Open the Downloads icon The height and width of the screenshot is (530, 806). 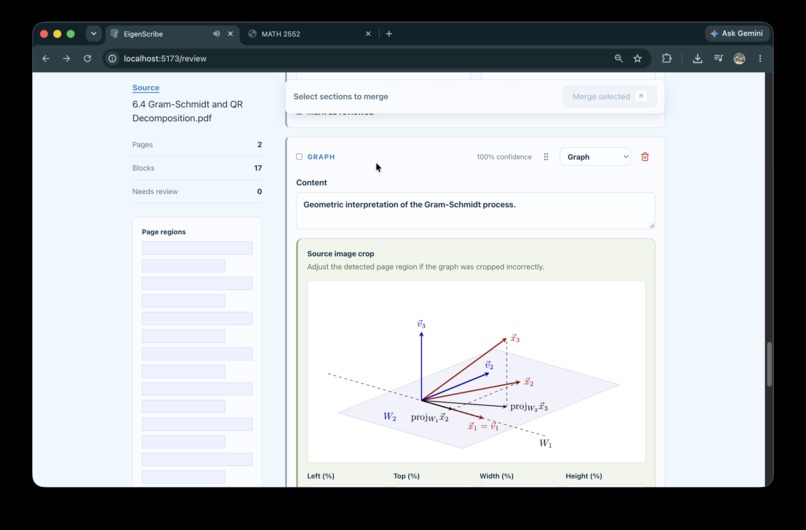697,59
